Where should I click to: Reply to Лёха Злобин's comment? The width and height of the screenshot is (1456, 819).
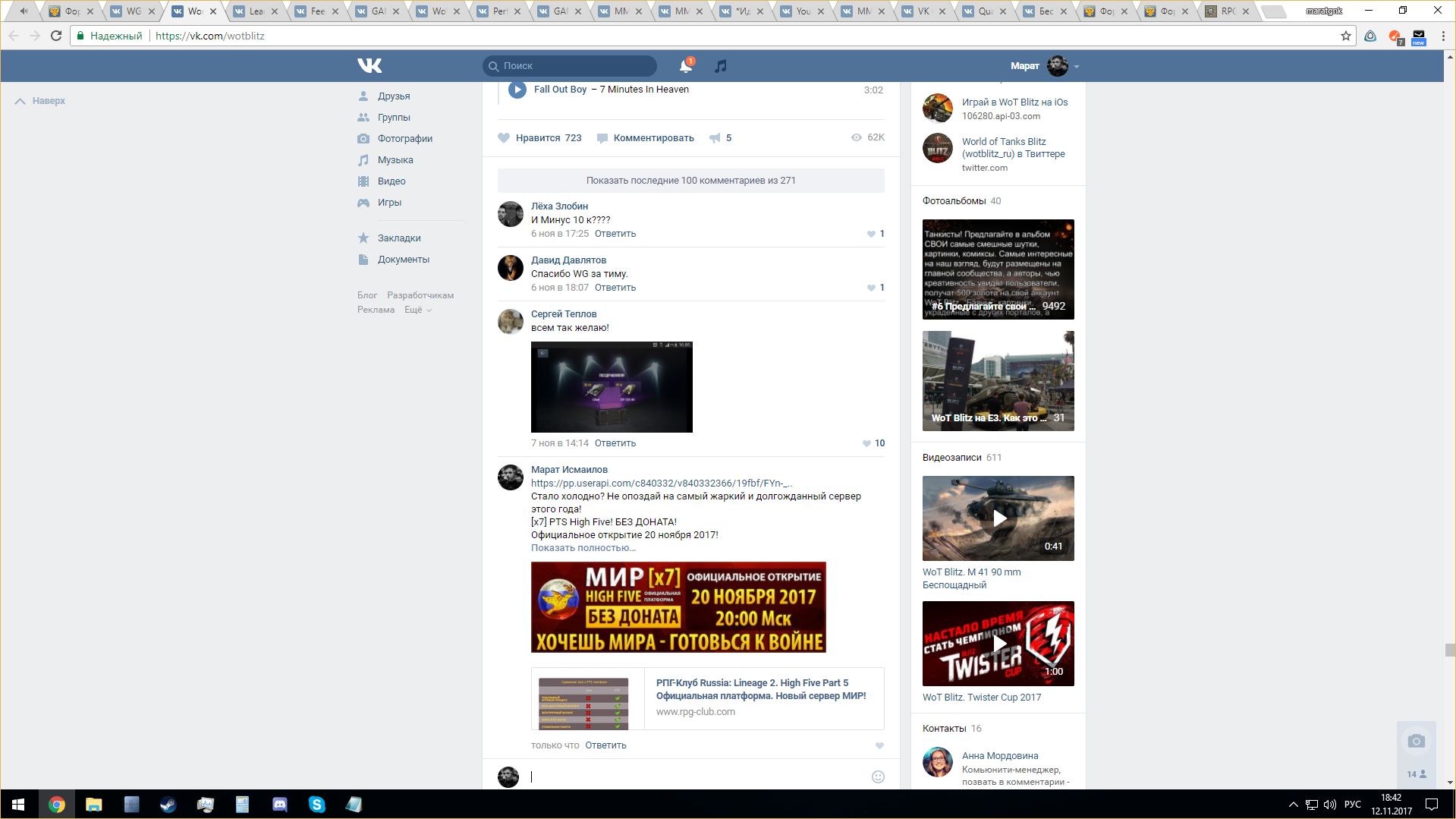click(615, 234)
